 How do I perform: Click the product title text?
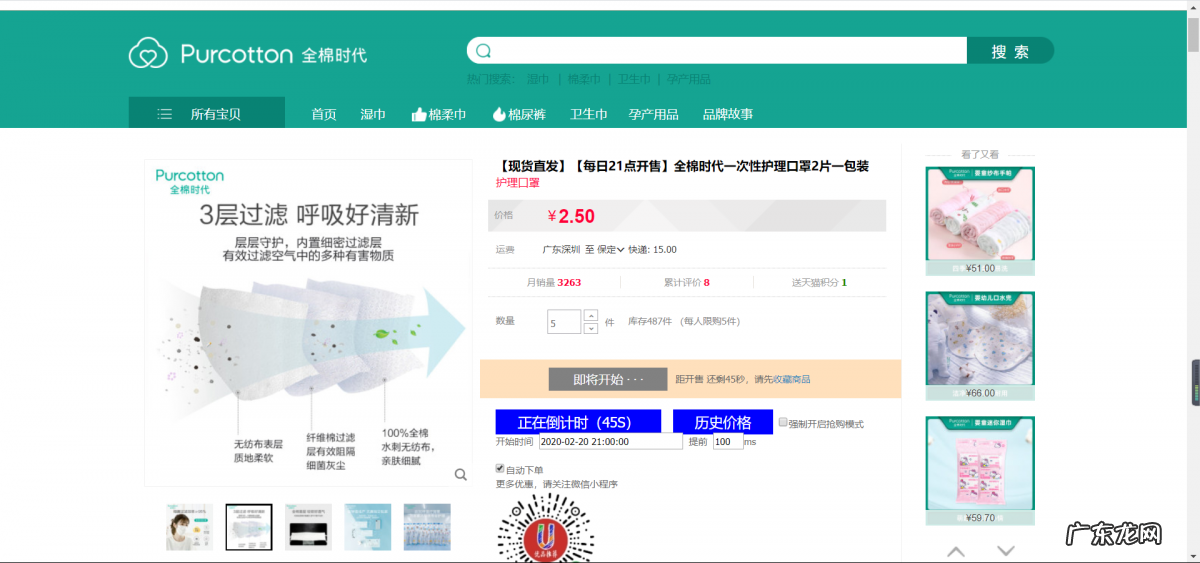pyautogui.click(x=684, y=166)
